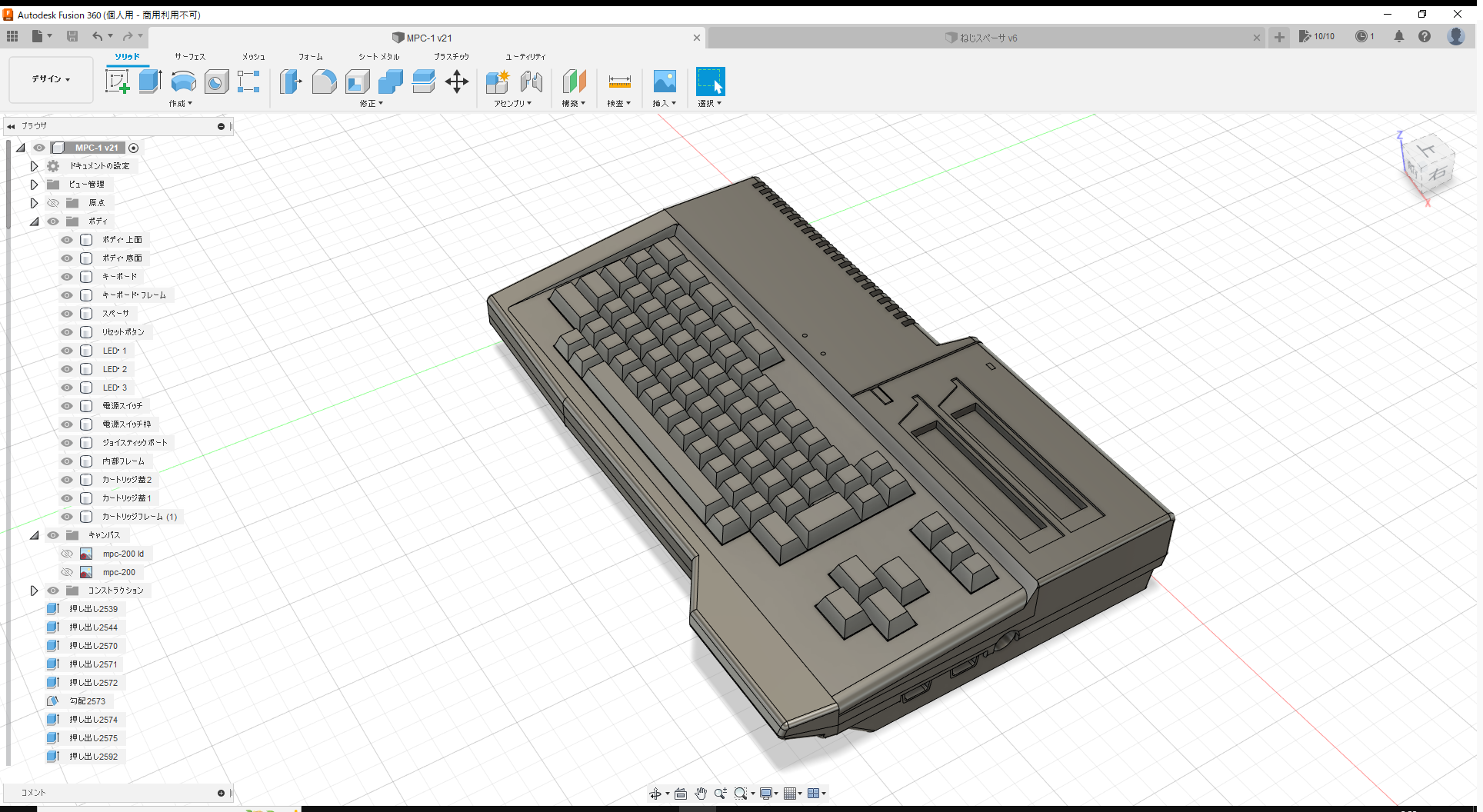Image resolution: width=1483 pixels, height=812 pixels.
Task: Activate the Fillet tool in 修正 group
Action: pos(324,82)
